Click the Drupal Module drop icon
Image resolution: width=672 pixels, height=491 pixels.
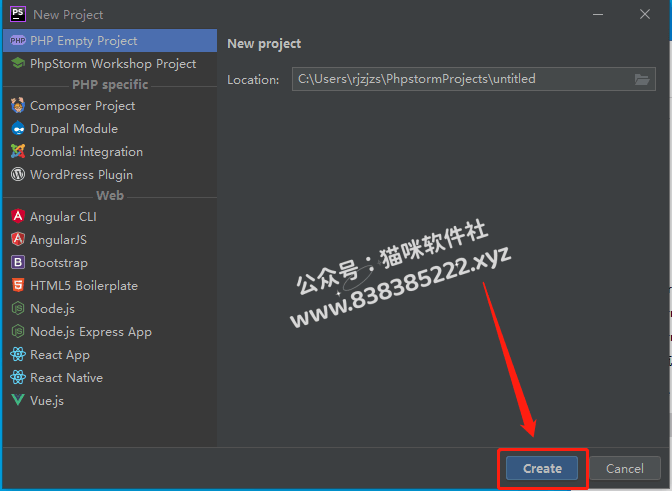pos(18,129)
